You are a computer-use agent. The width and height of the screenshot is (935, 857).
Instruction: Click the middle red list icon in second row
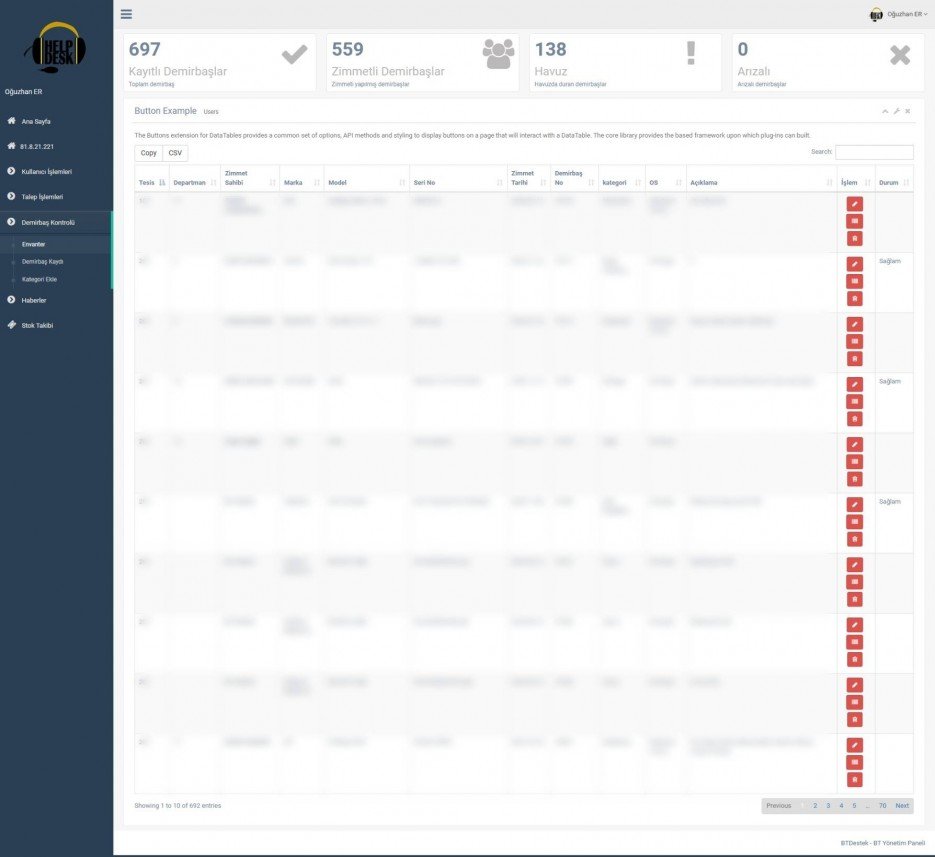tap(854, 282)
